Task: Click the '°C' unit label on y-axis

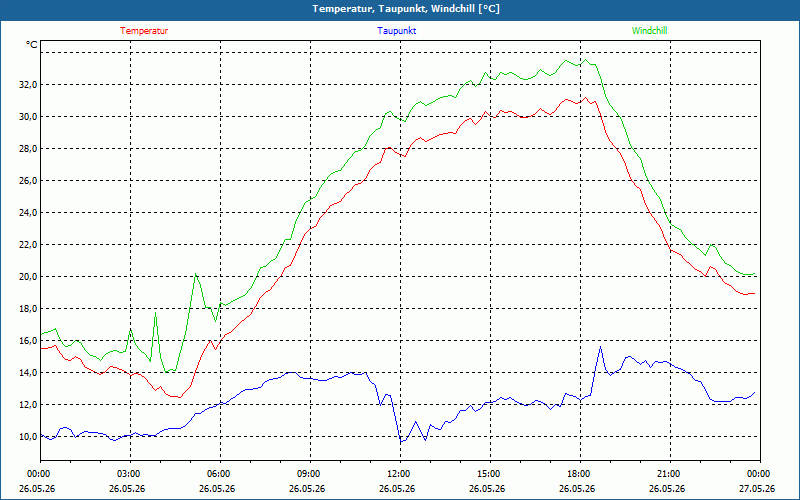Action: tap(32, 45)
